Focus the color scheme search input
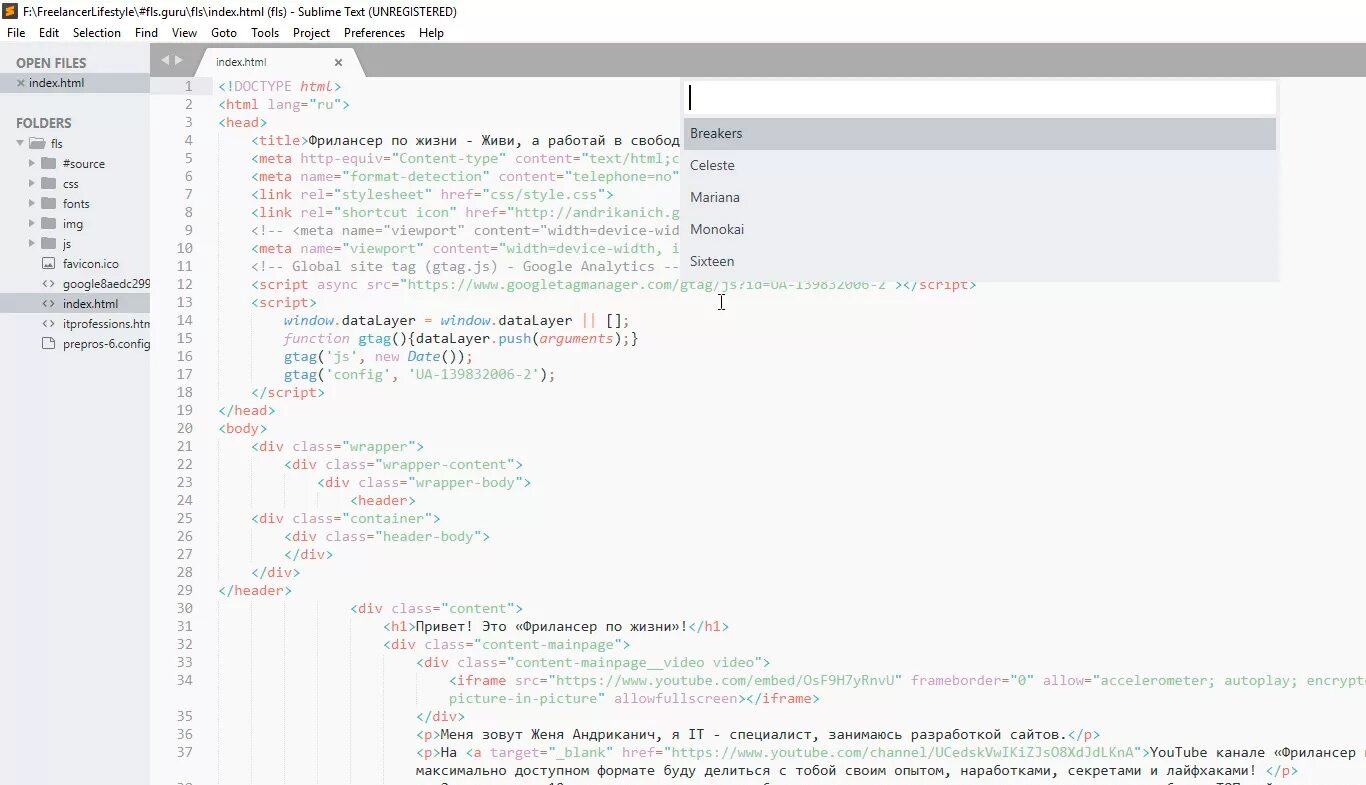Screen dimensions: 1366x785 [x=980, y=98]
